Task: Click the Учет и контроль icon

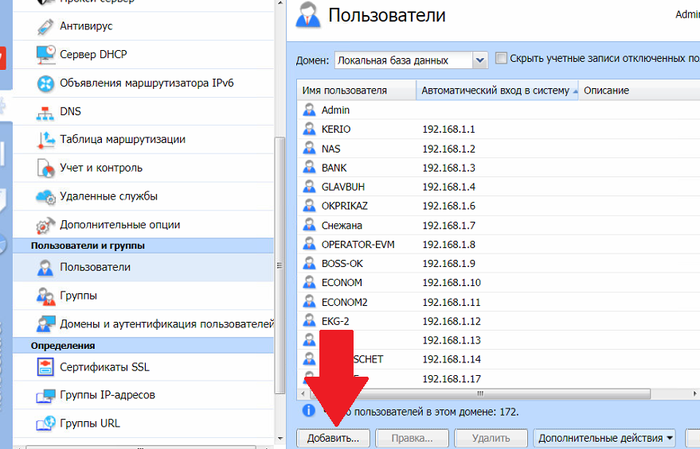Action: 45,168
